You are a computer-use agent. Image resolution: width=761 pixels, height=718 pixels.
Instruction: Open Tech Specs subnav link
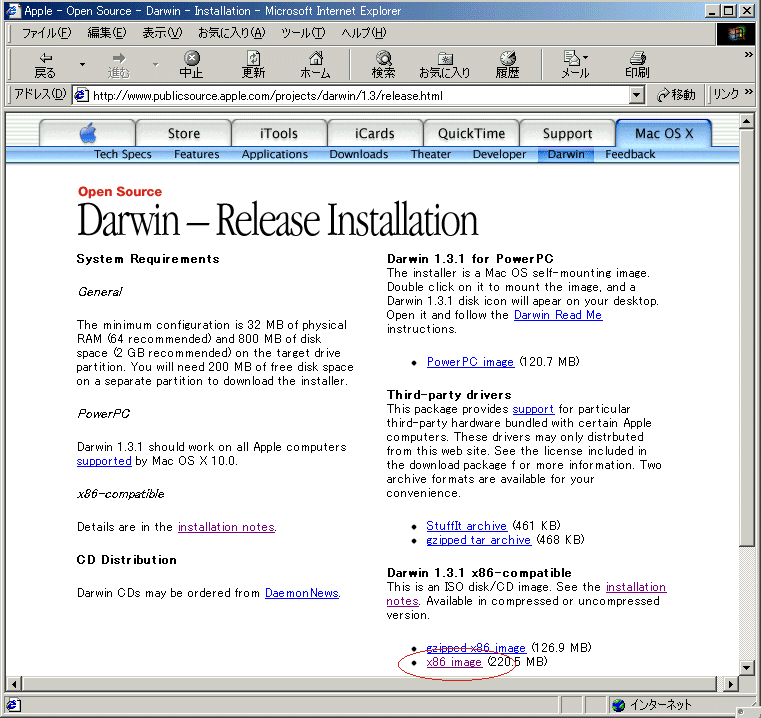pyautogui.click(x=123, y=154)
